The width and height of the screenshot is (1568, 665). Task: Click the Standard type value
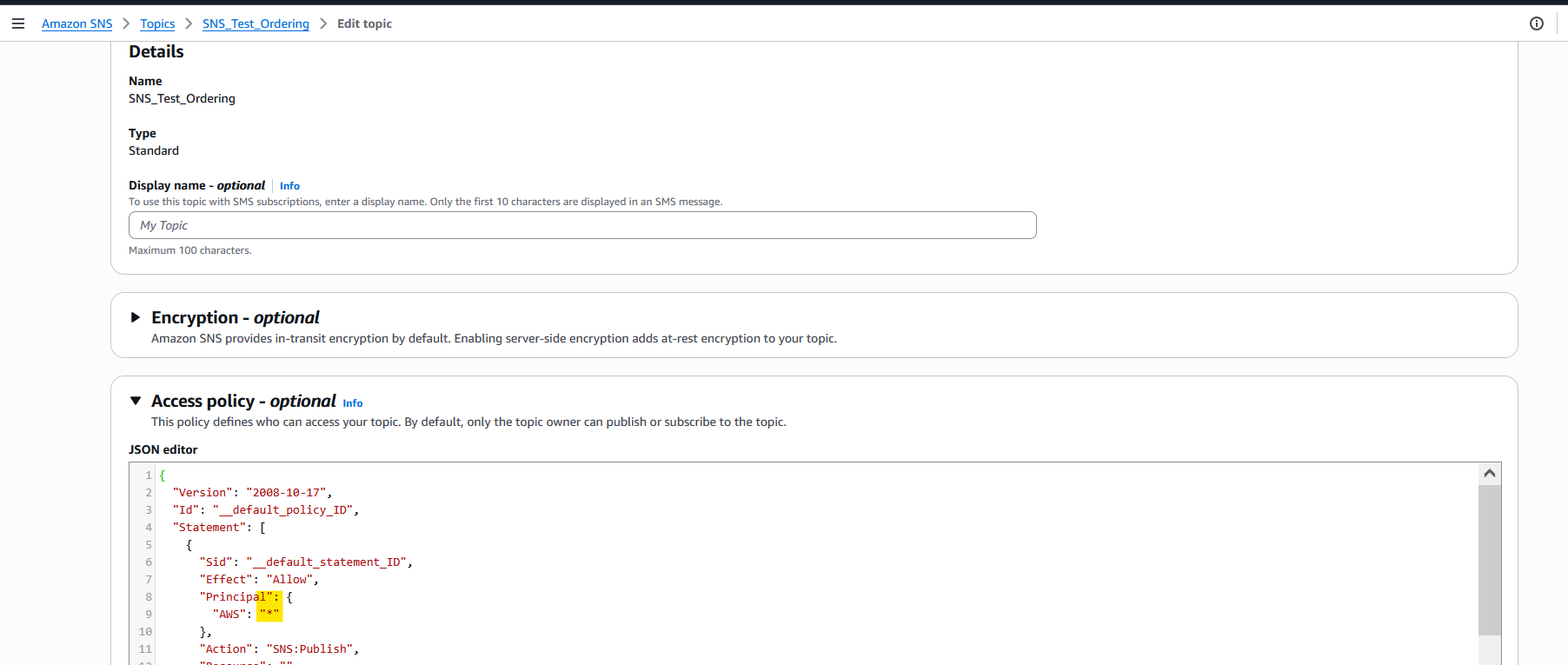click(154, 150)
